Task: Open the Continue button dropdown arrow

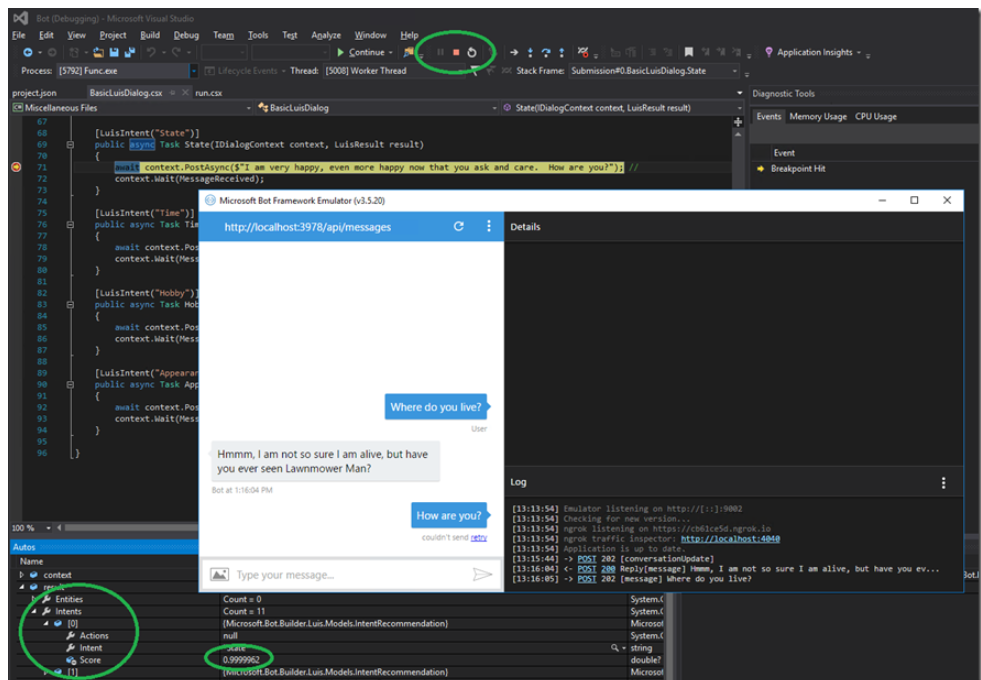Action: (390, 53)
